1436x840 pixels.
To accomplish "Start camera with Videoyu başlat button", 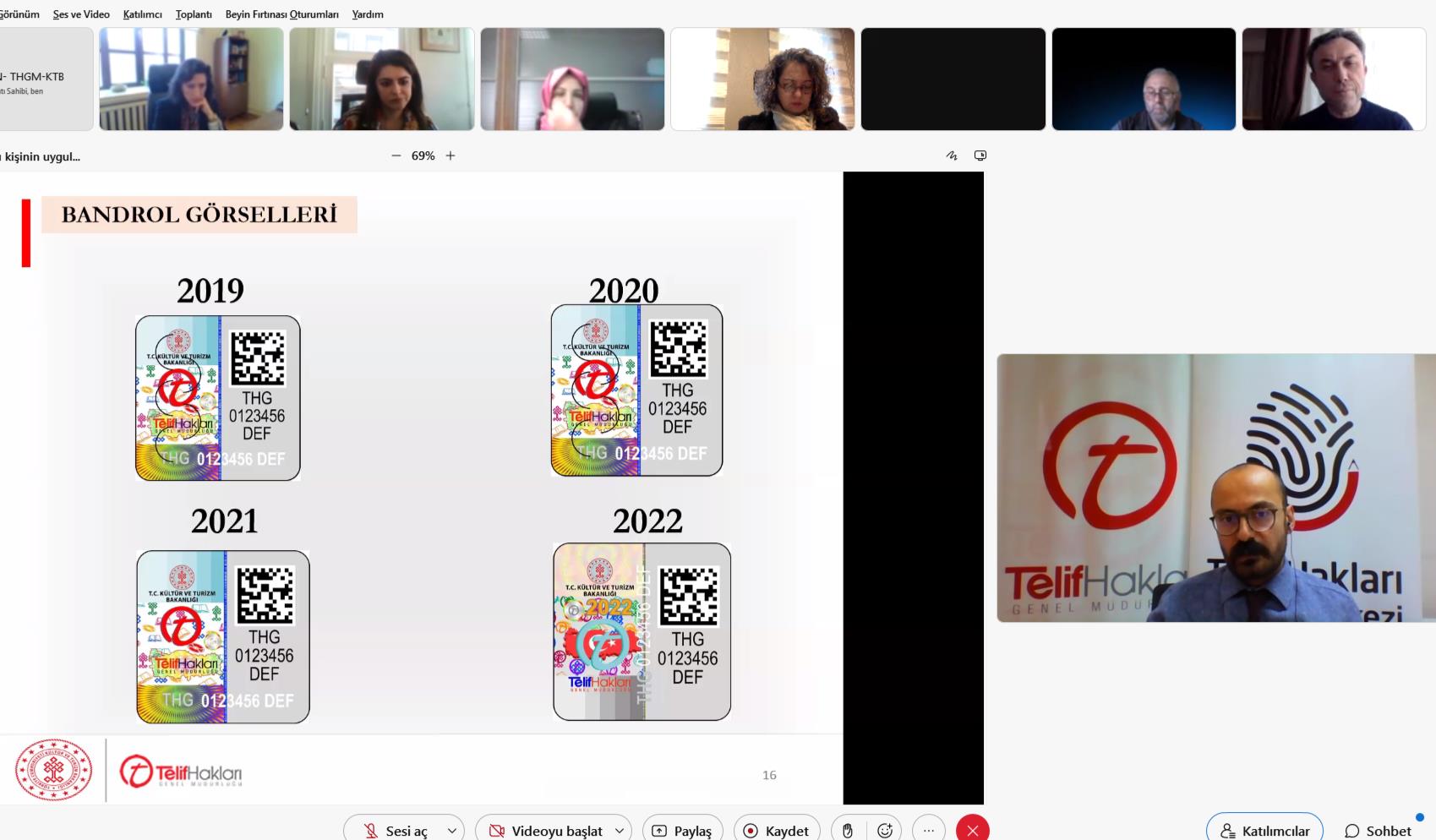I will click(545, 831).
